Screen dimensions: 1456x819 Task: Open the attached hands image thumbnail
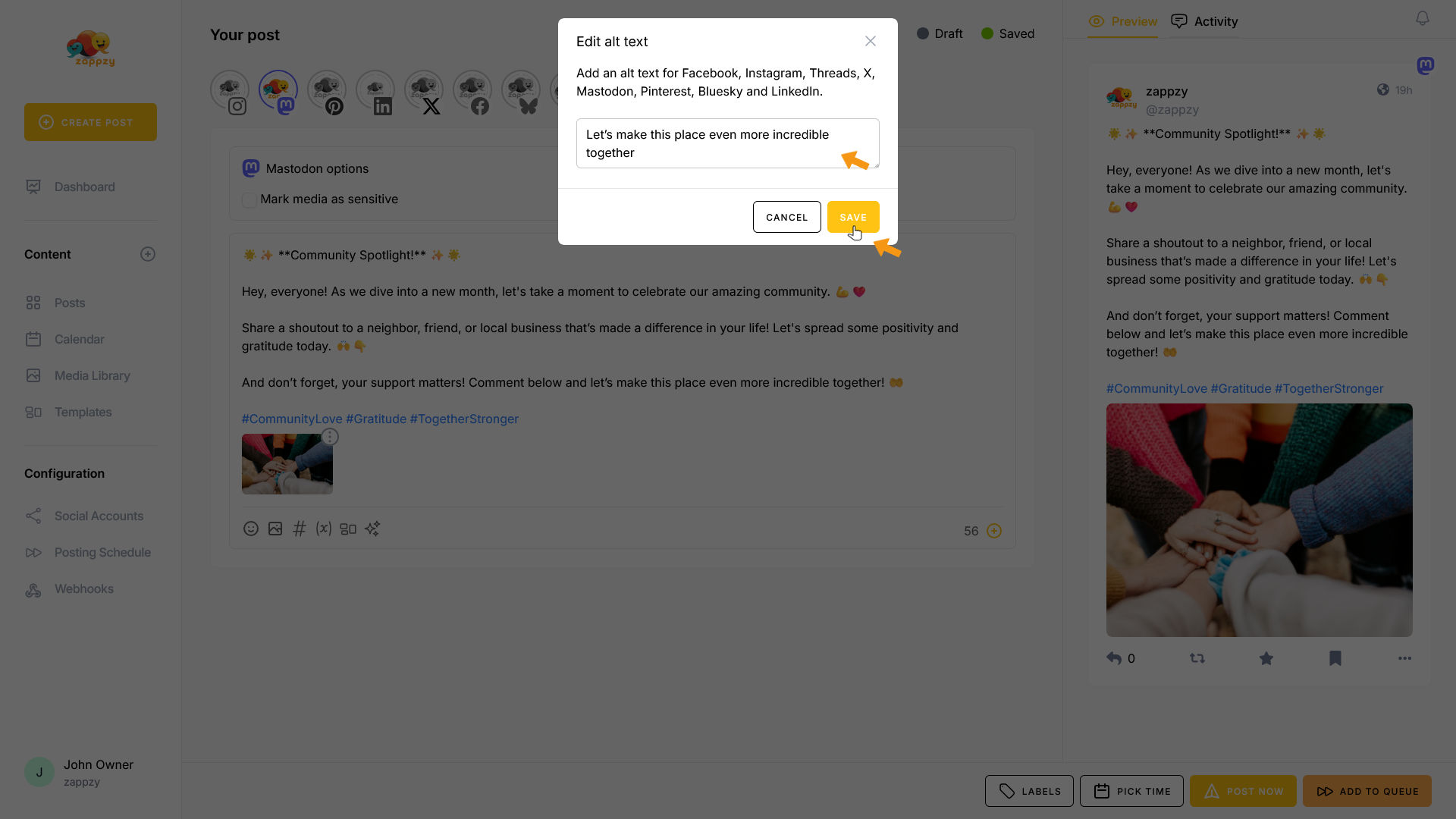pos(287,465)
